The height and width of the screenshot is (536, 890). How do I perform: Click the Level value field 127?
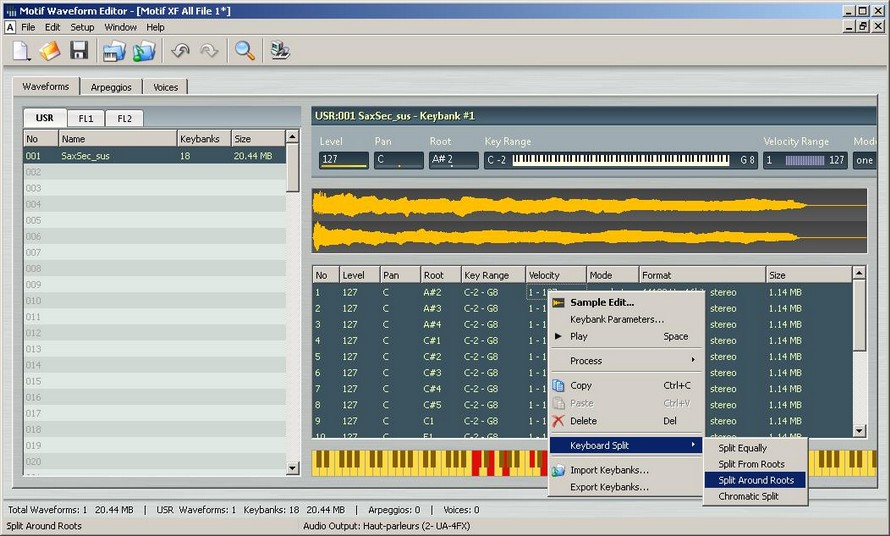click(343, 160)
